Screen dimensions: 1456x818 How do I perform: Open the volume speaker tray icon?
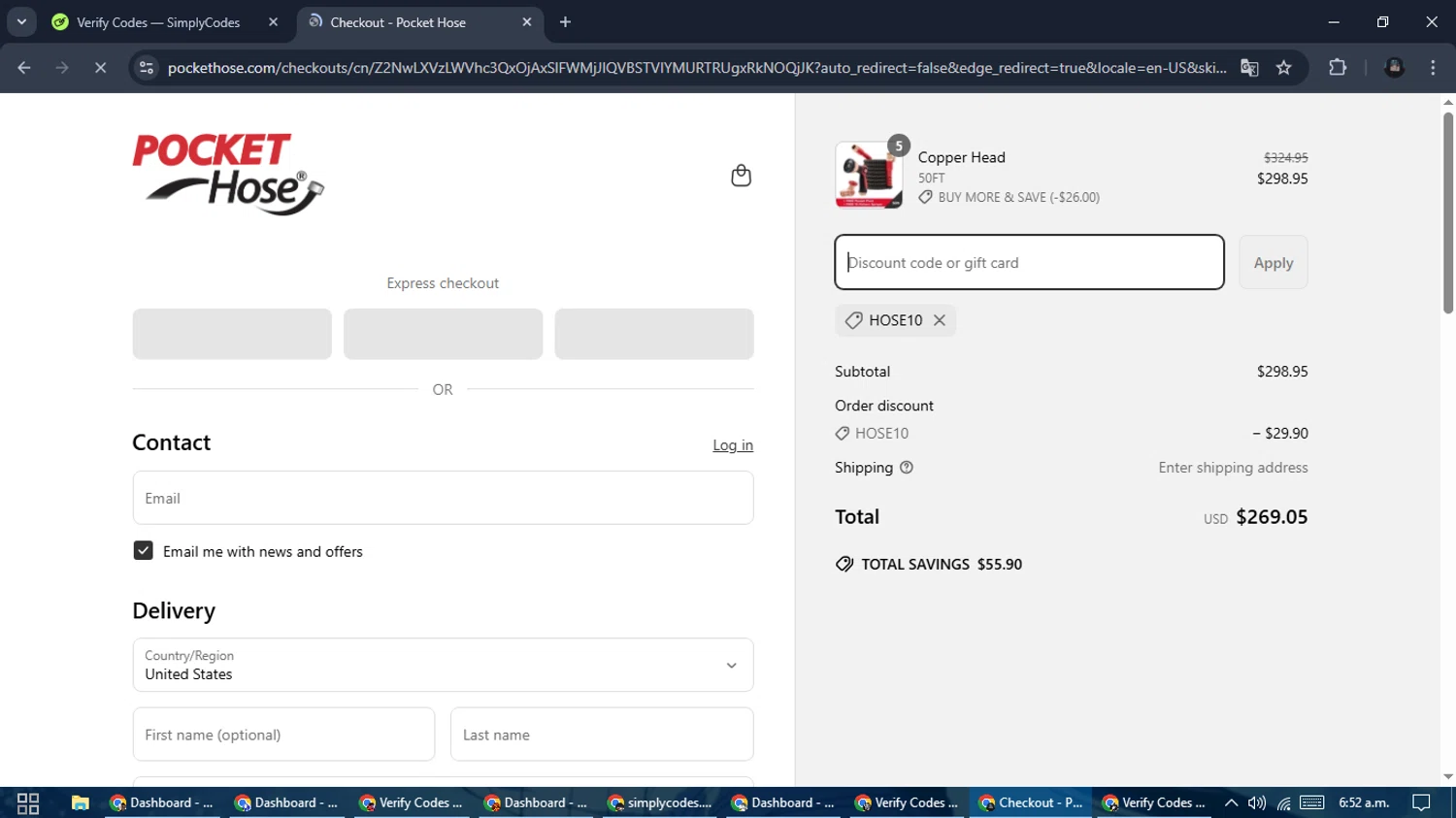[1257, 803]
